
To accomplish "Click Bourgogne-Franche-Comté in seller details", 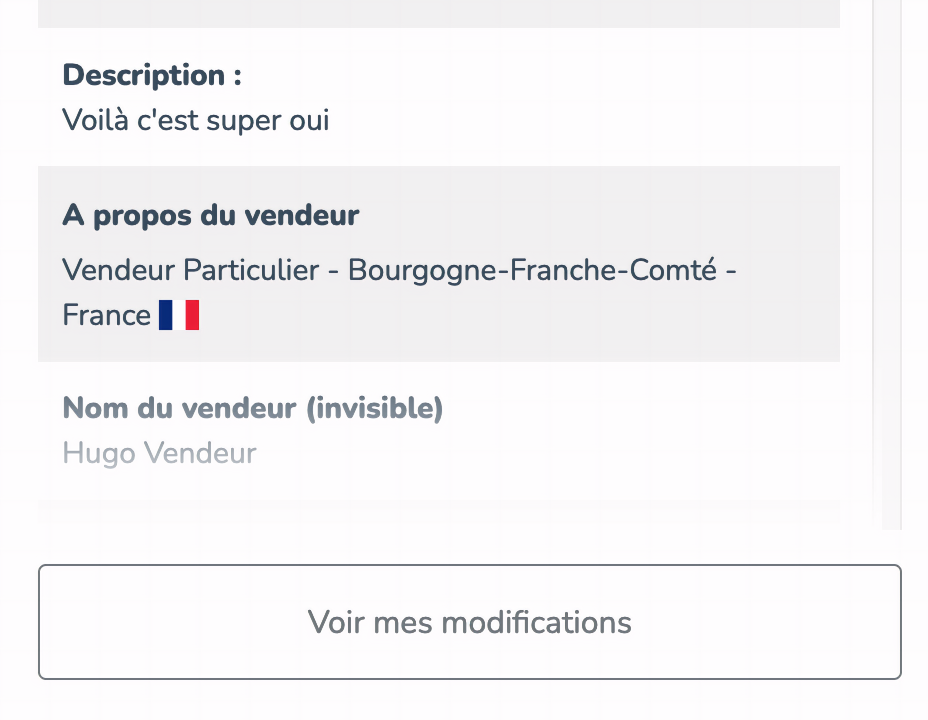I will (x=532, y=270).
